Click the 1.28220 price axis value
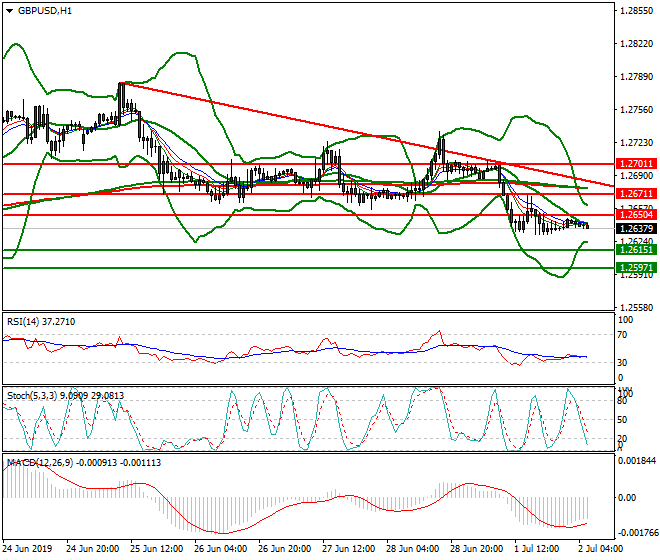Screen dimensions: 660x560 (x=637, y=44)
